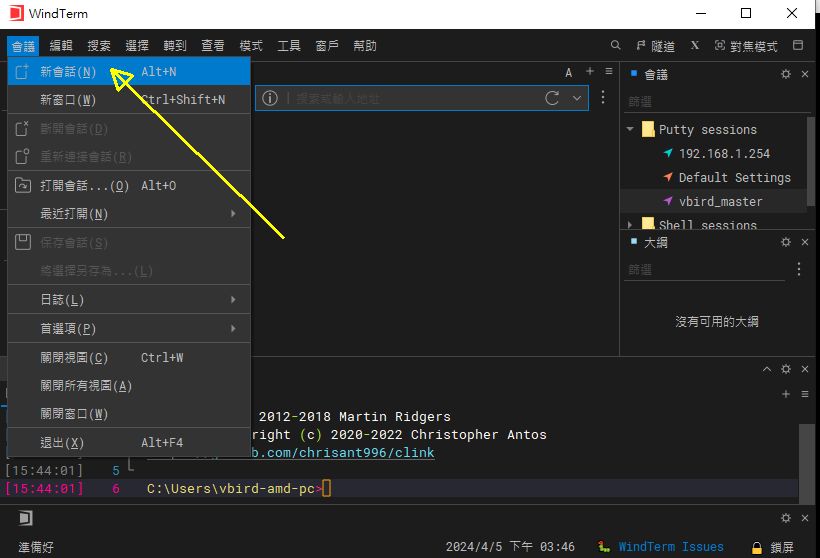Choose 打開會話...(O) menu entry

pos(84,186)
